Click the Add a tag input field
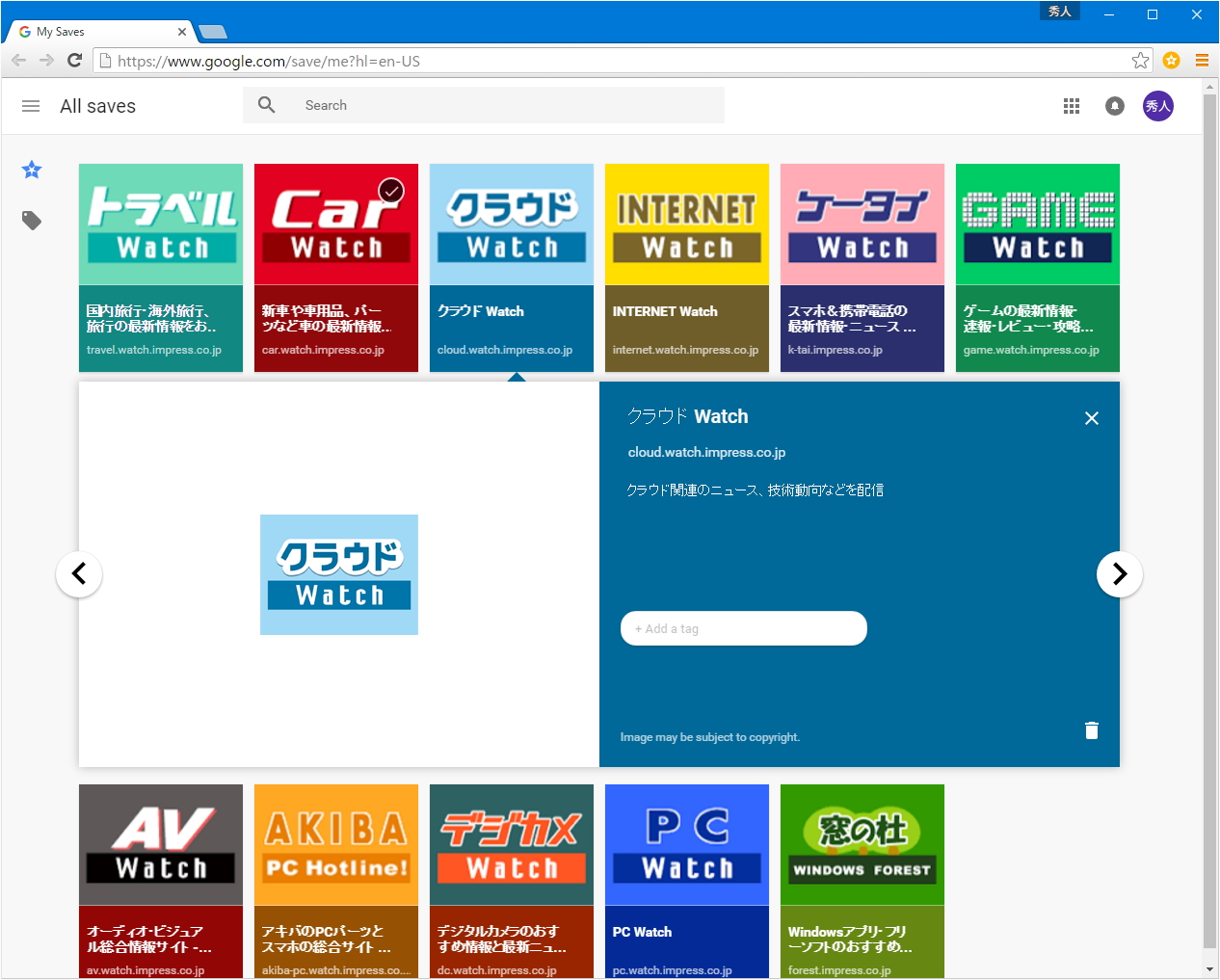 (x=743, y=628)
